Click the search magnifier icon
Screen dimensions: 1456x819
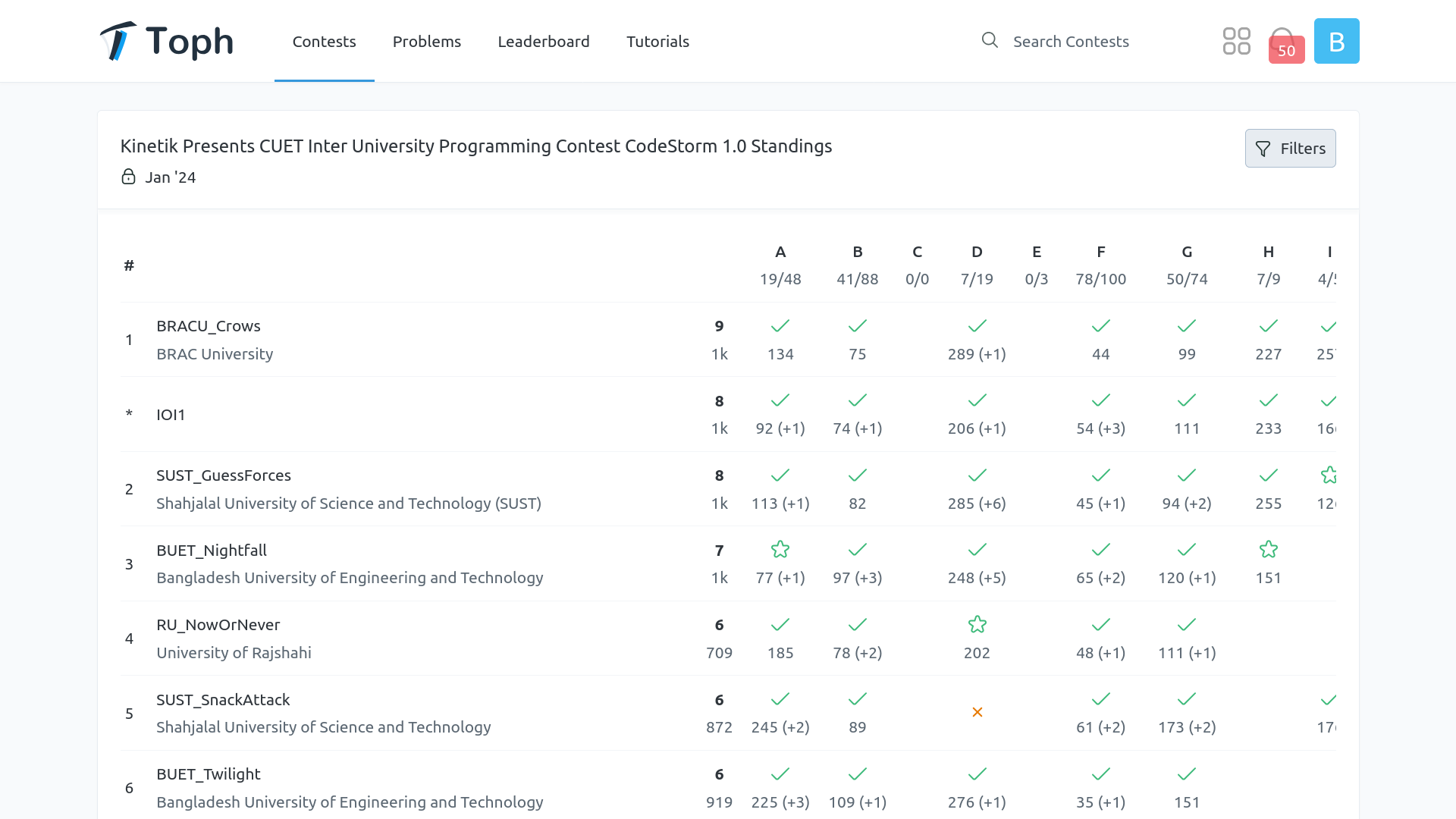click(x=990, y=40)
